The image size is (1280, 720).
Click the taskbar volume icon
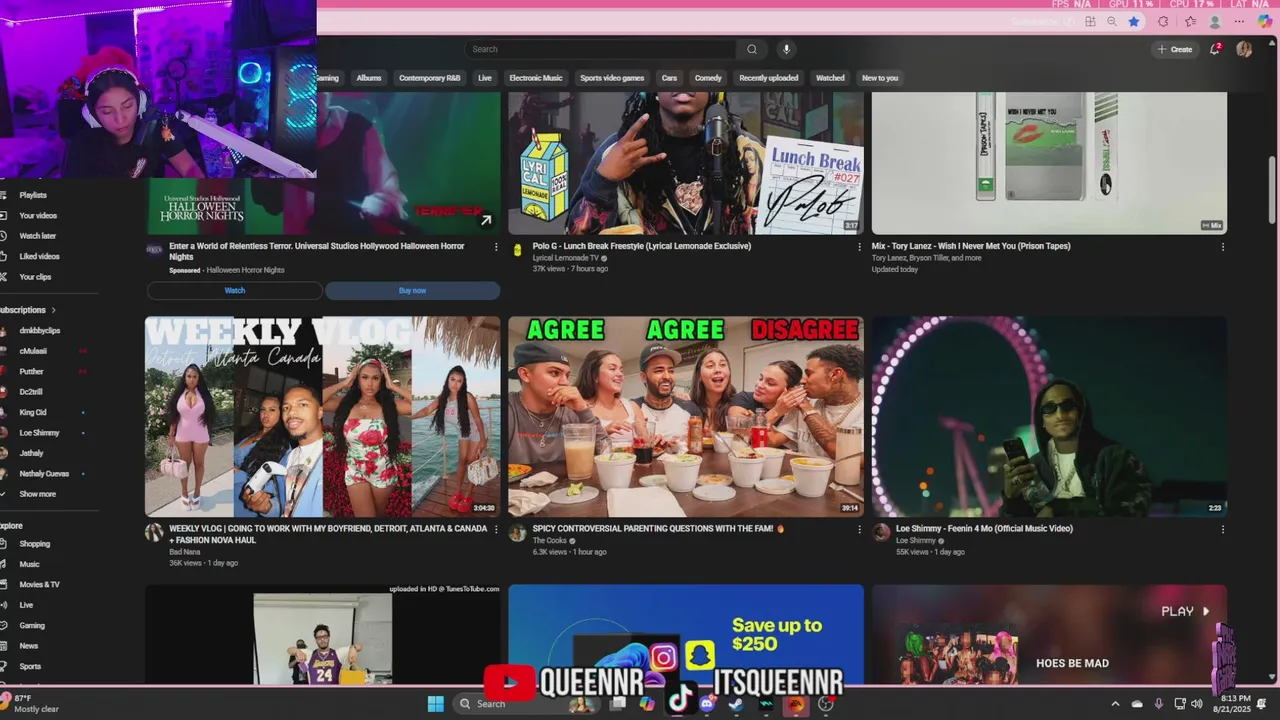[x=1198, y=704]
